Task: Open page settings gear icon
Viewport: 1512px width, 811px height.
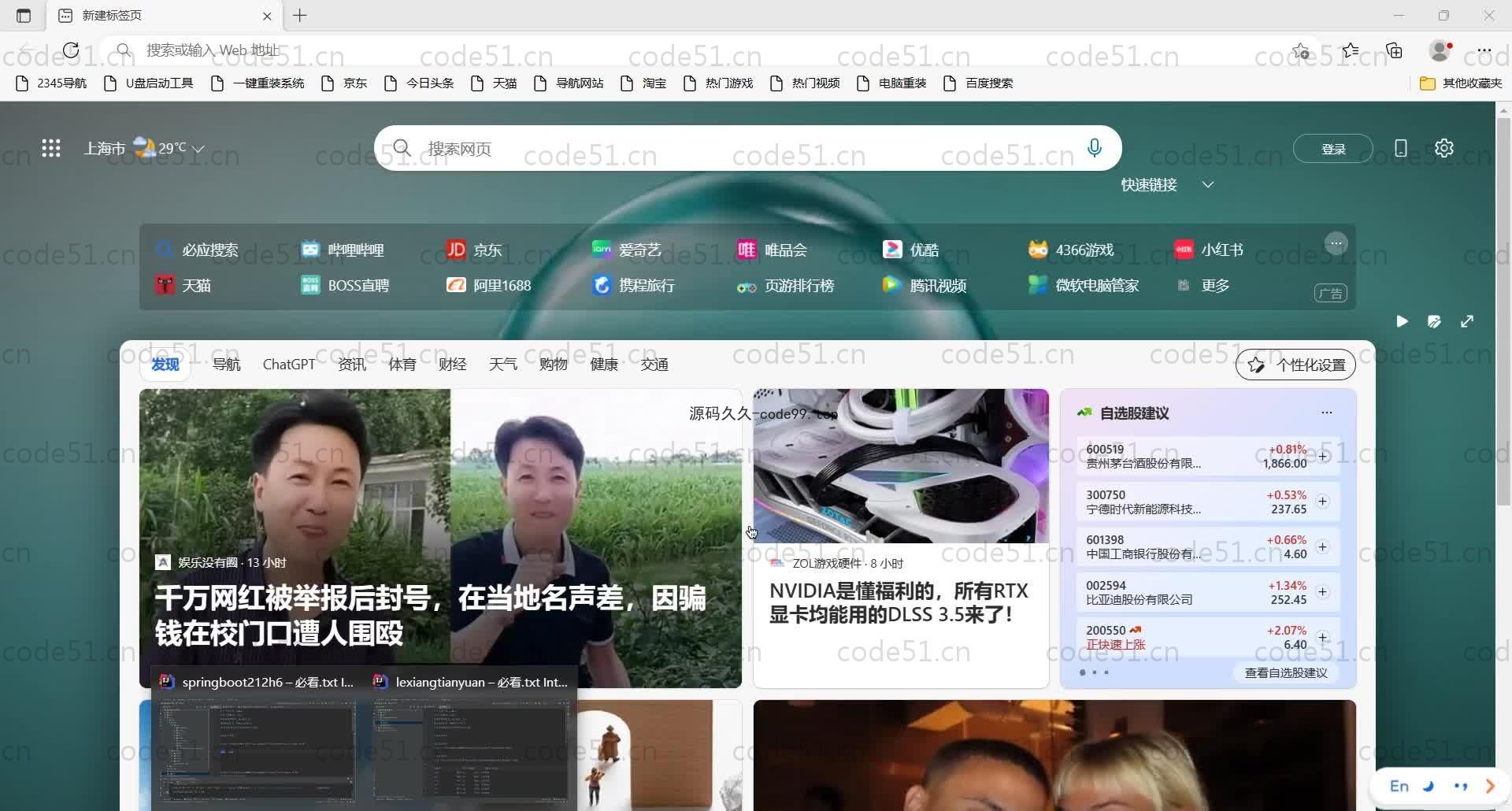Action: click(1444, 148)
